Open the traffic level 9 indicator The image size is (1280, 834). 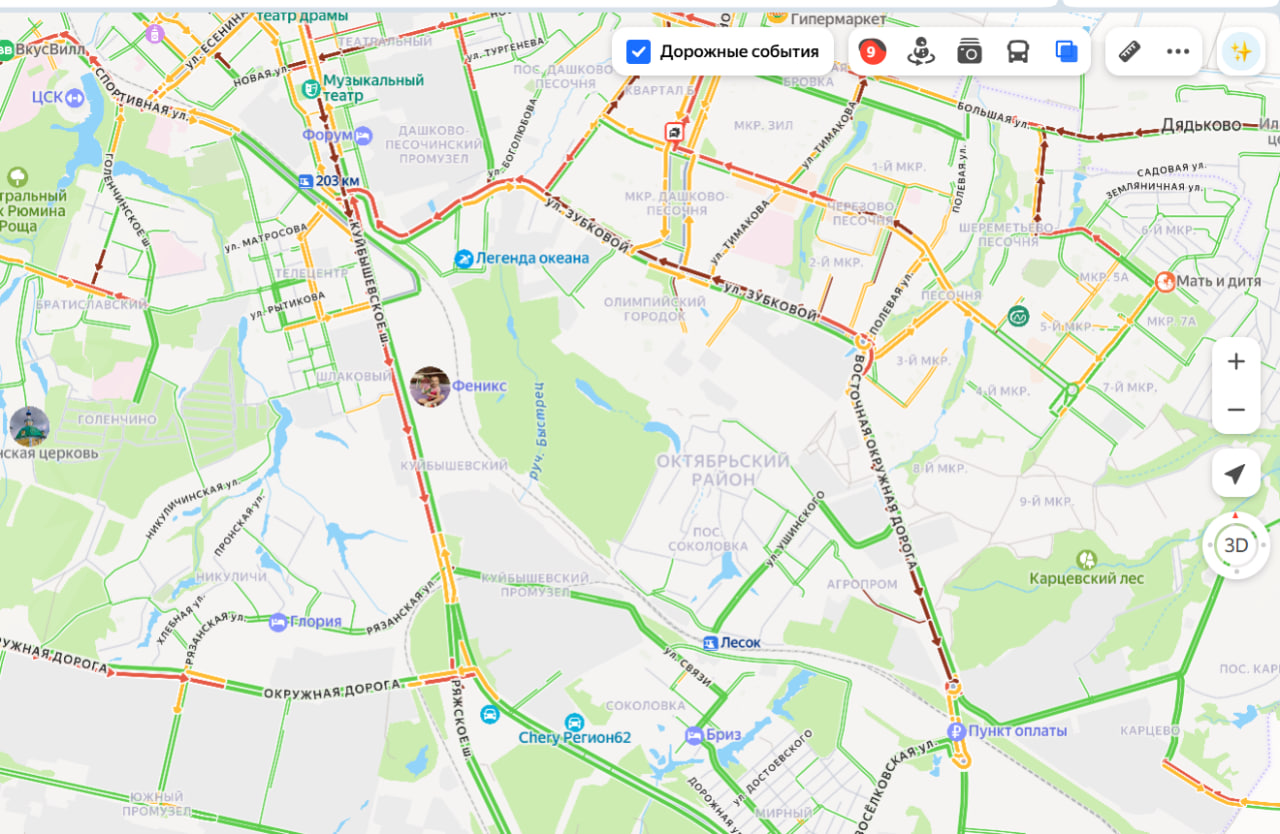pos(872,52)
